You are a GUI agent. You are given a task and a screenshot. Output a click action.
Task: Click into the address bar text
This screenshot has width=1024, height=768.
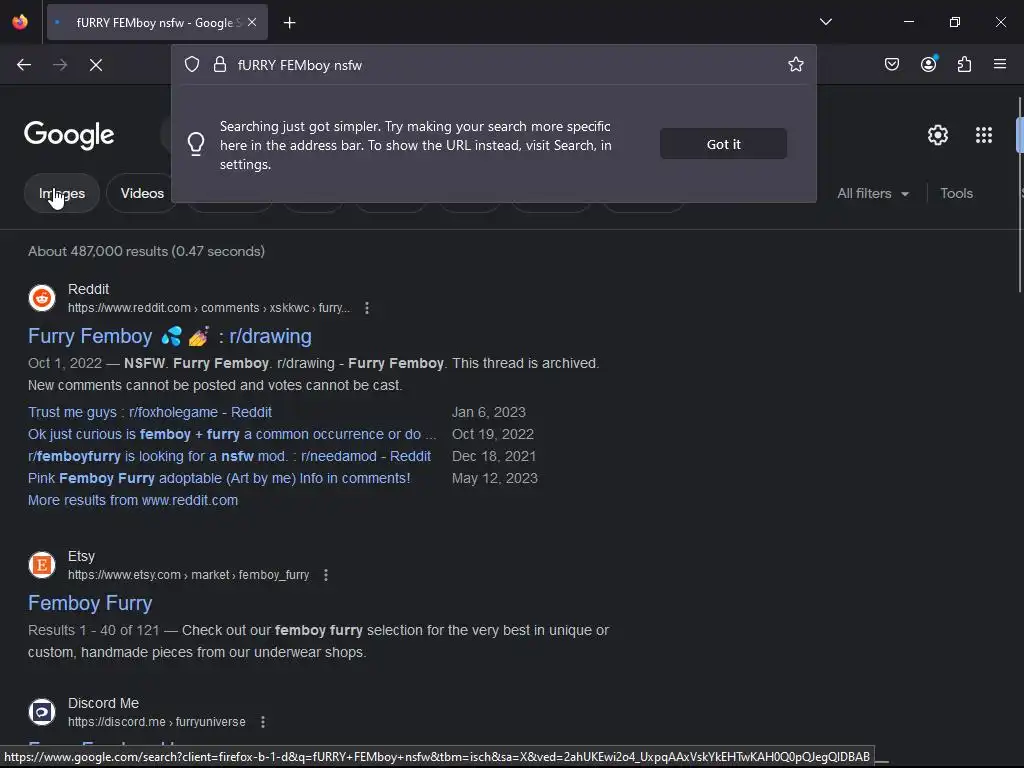[300, 65]
